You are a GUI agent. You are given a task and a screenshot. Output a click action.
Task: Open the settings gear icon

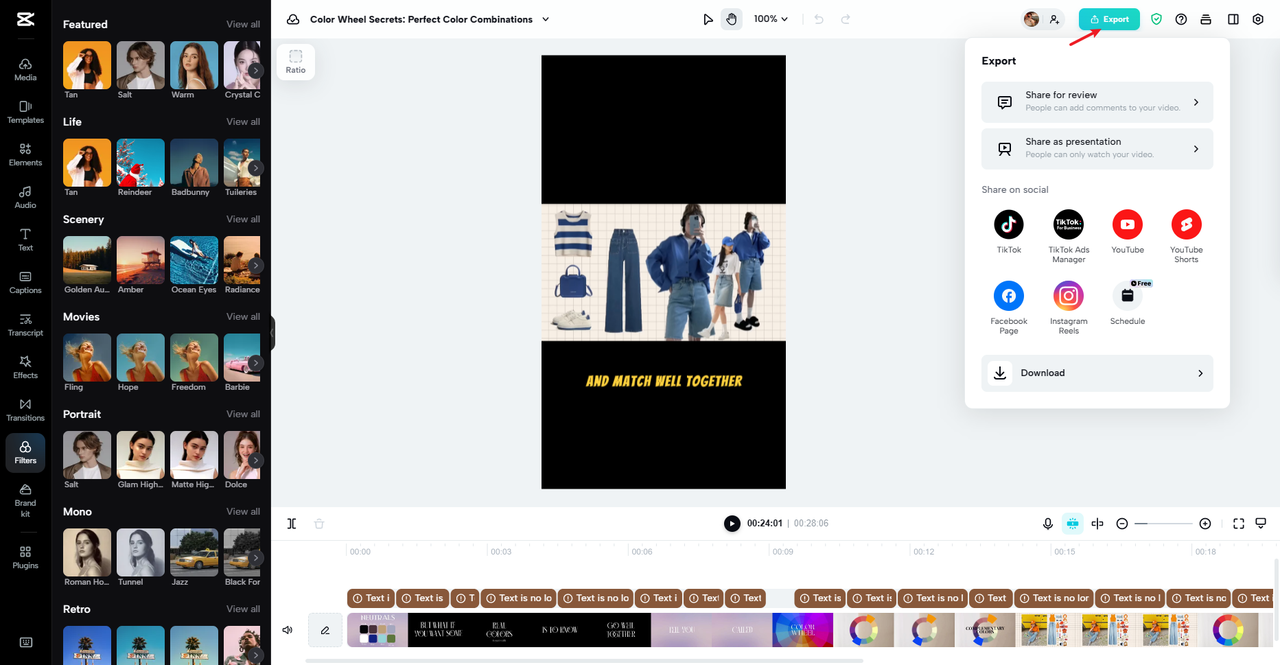click(x=1258, y=19)
